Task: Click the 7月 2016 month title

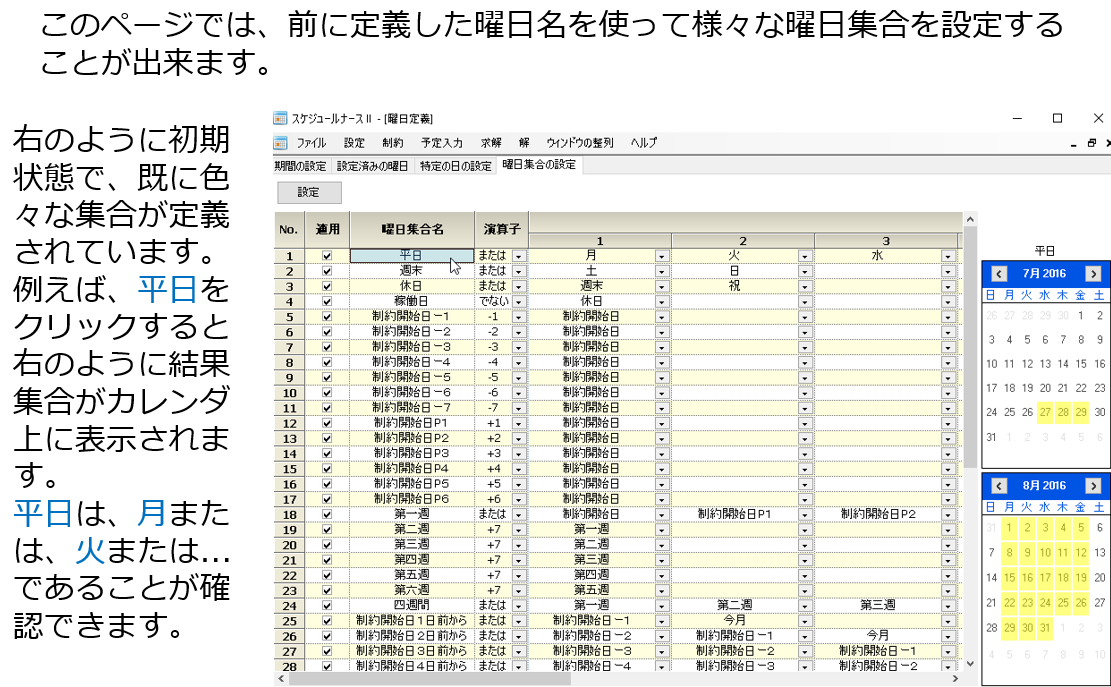Action: (1044, 273)
